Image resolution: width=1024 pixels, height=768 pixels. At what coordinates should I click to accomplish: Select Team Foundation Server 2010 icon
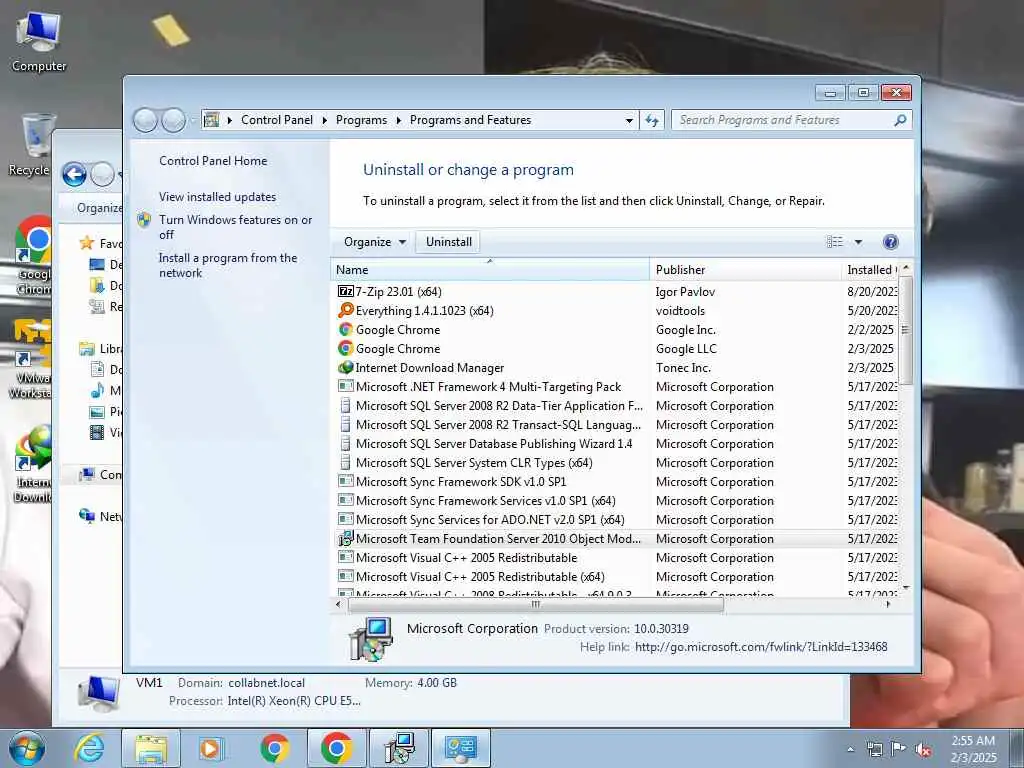345,538
